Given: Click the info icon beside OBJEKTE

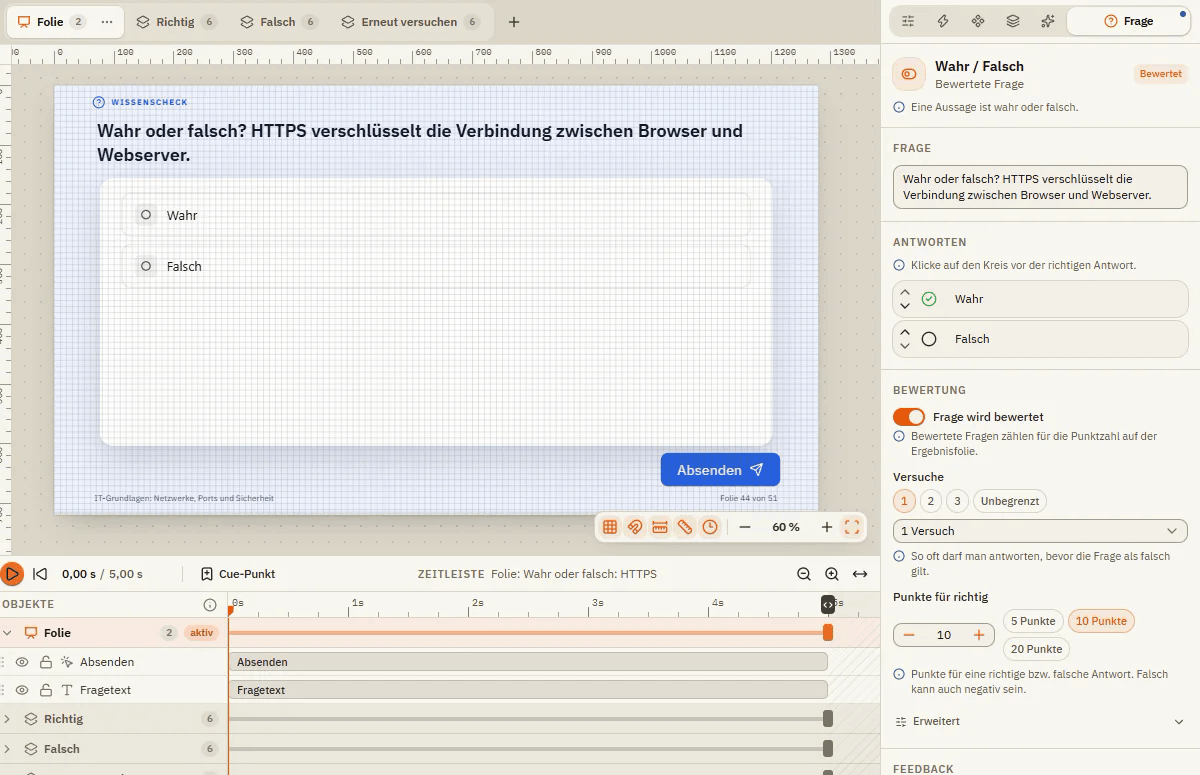Looking at the screenshot, I should (x=210, y=605).
